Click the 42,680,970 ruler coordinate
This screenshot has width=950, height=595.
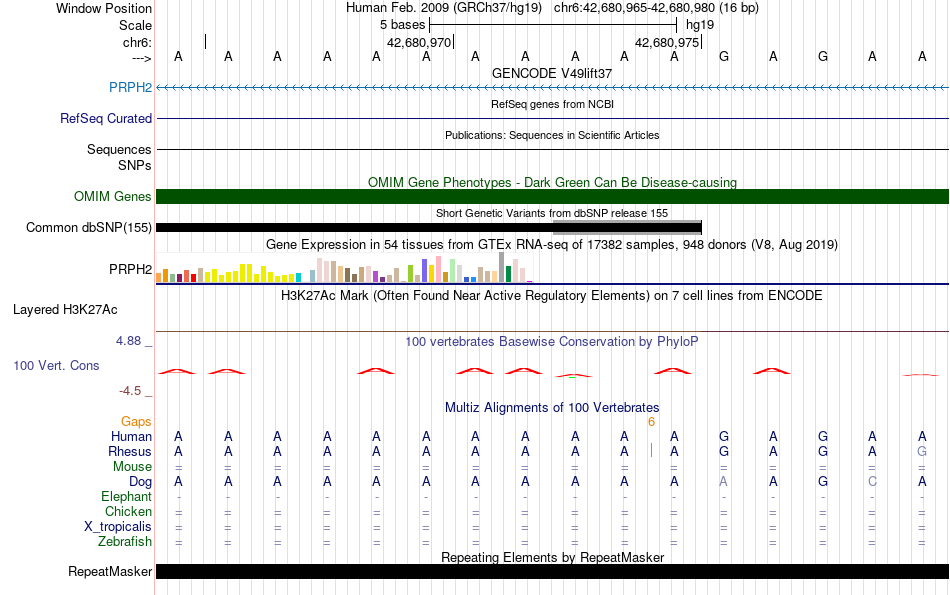click(419, 42)
